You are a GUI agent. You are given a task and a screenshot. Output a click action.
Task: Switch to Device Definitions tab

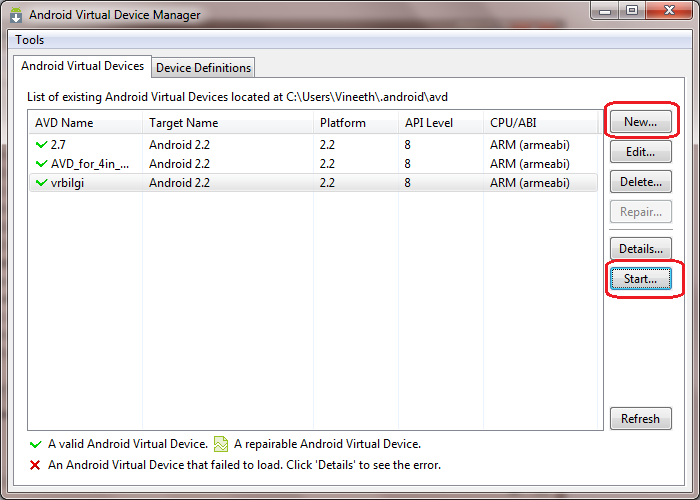tap(203, 68)
